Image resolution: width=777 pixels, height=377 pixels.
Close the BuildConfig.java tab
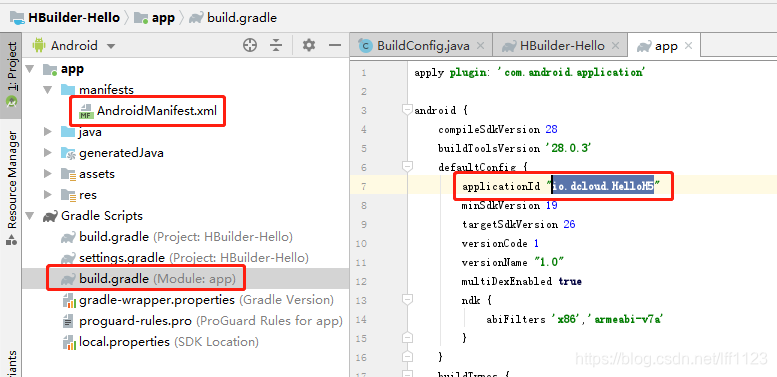point(480,46)
